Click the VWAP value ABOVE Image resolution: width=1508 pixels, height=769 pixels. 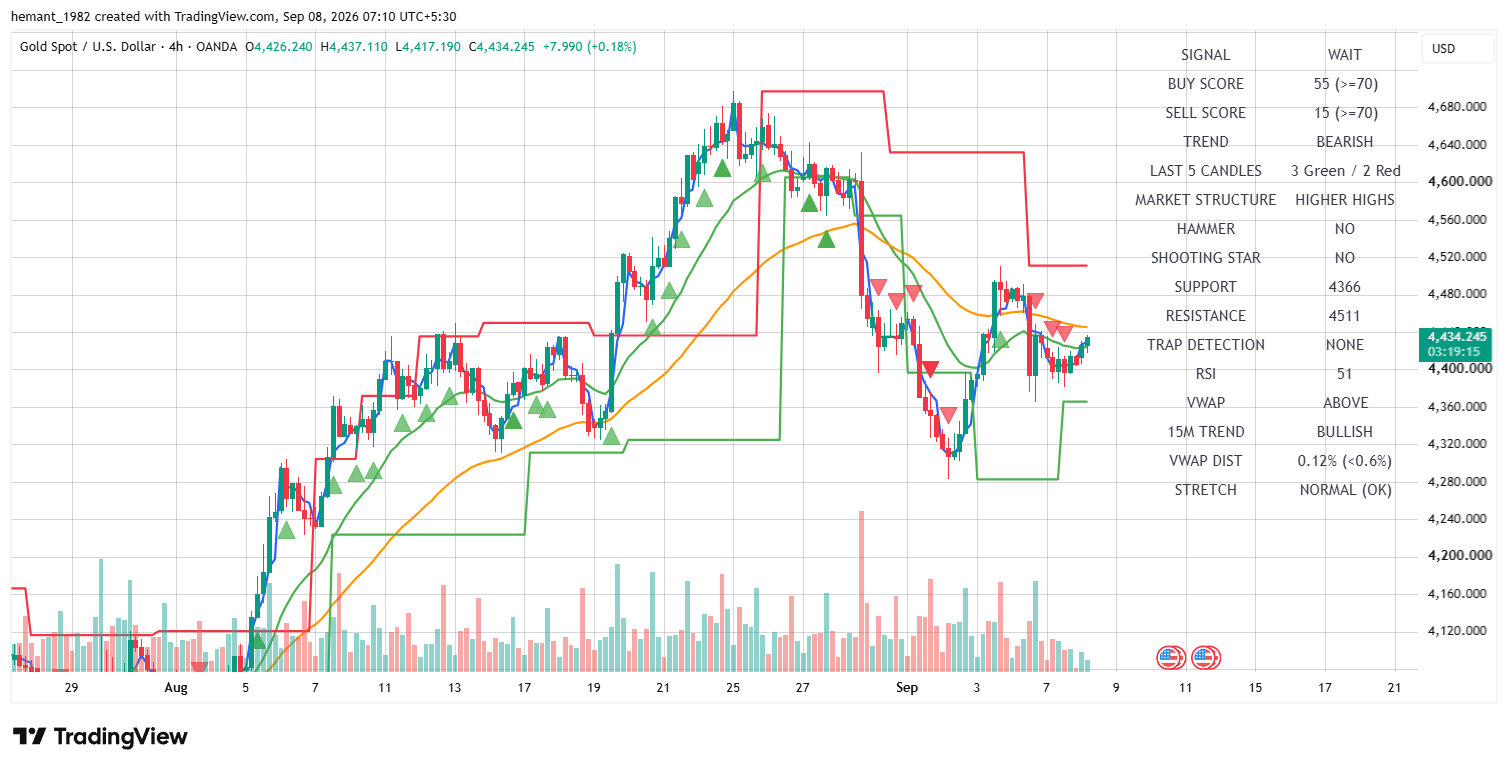point(1344,403)
